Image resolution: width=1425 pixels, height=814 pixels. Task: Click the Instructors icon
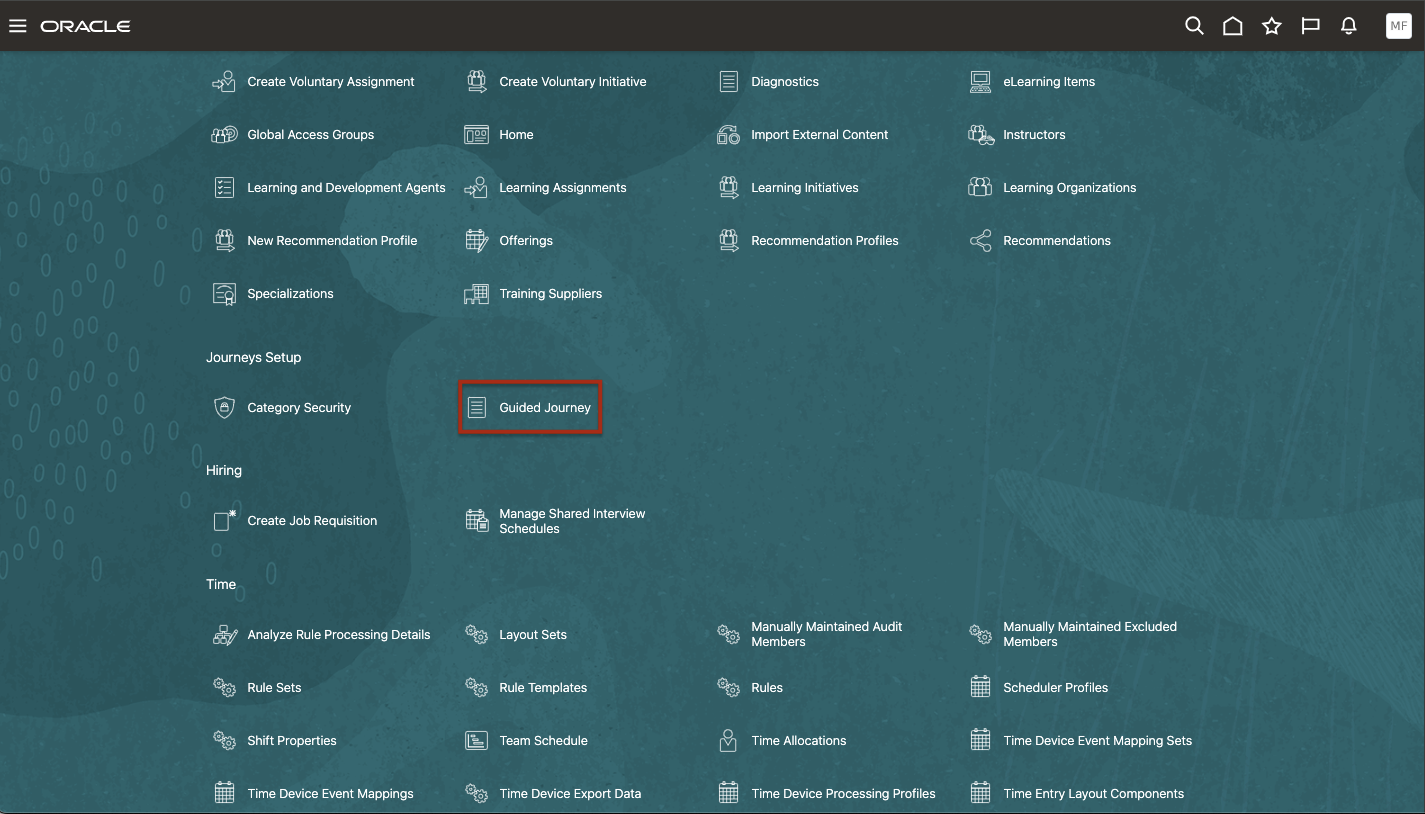(x=981, y=135)
